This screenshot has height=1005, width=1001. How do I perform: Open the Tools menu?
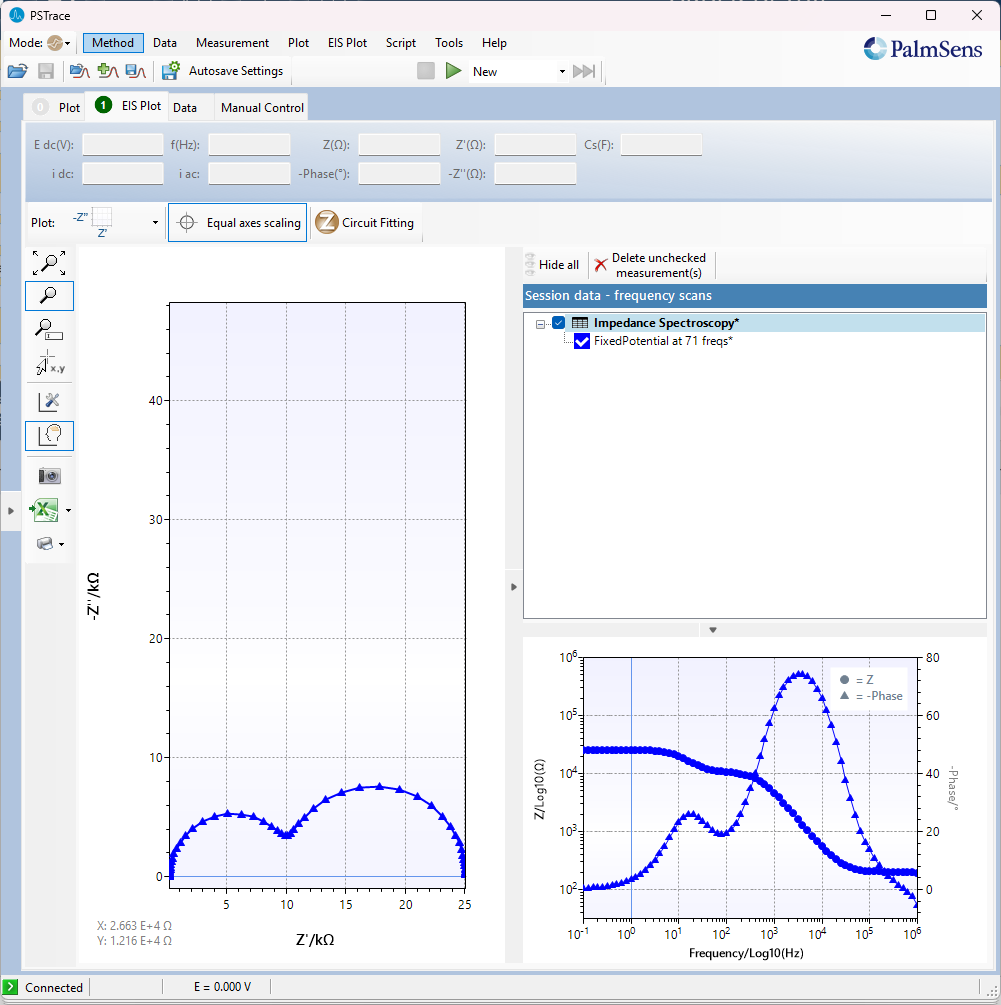point(449,43)
